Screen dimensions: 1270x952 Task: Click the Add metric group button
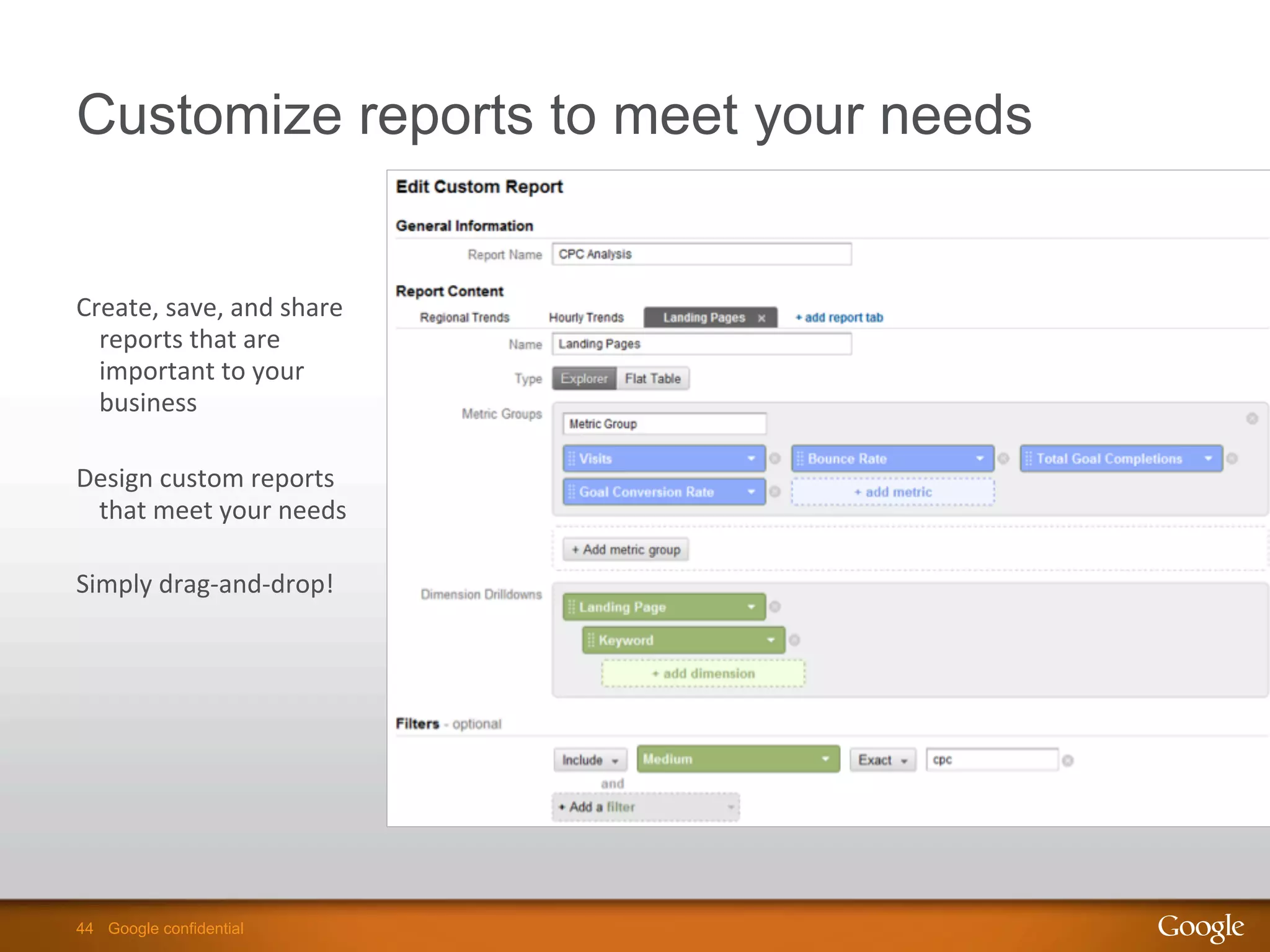pyautogui.click(x=626, y=550)
